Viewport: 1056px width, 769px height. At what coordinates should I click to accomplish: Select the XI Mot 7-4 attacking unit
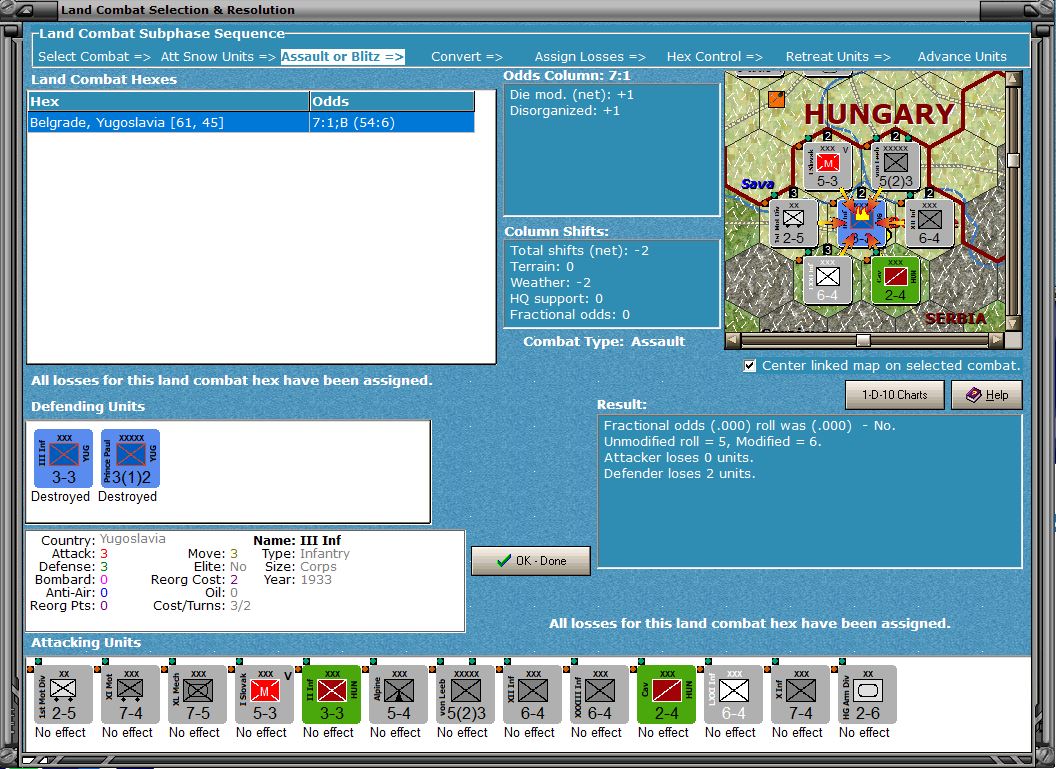coord(130,695)
